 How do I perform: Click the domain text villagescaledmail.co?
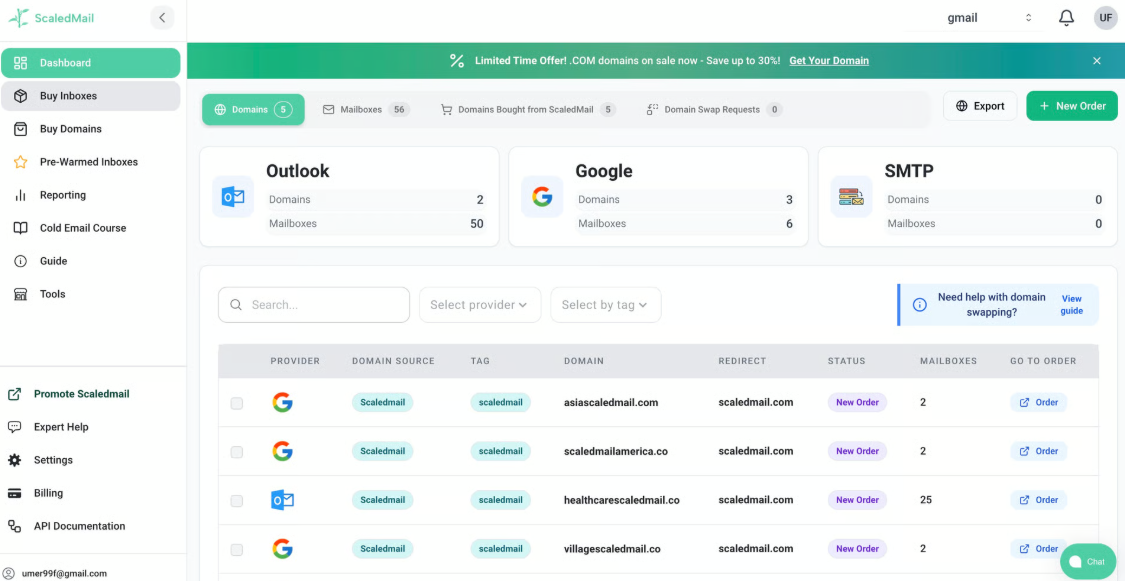click(612, 549)
